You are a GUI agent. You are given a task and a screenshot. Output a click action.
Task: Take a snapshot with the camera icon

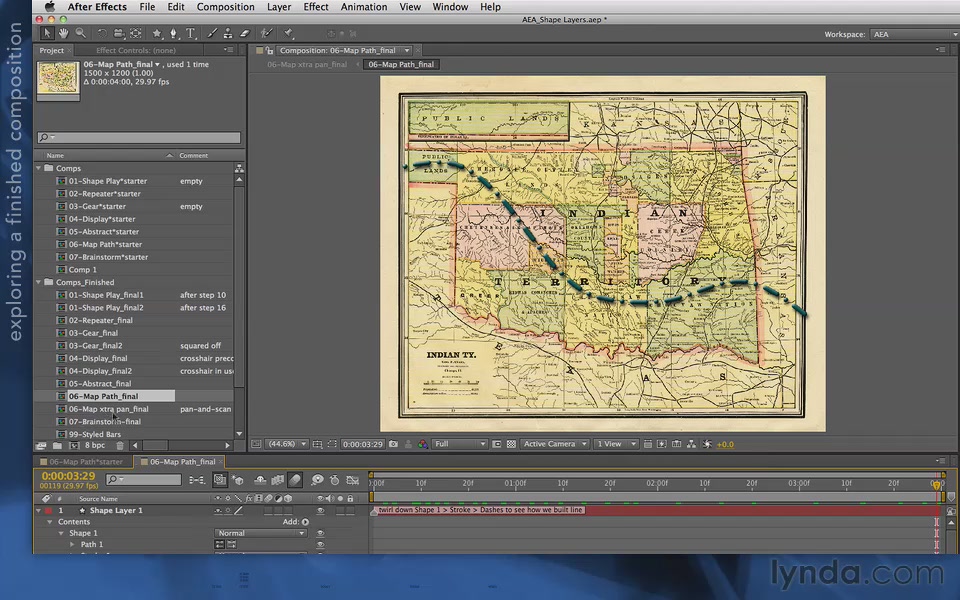point(393,444)
